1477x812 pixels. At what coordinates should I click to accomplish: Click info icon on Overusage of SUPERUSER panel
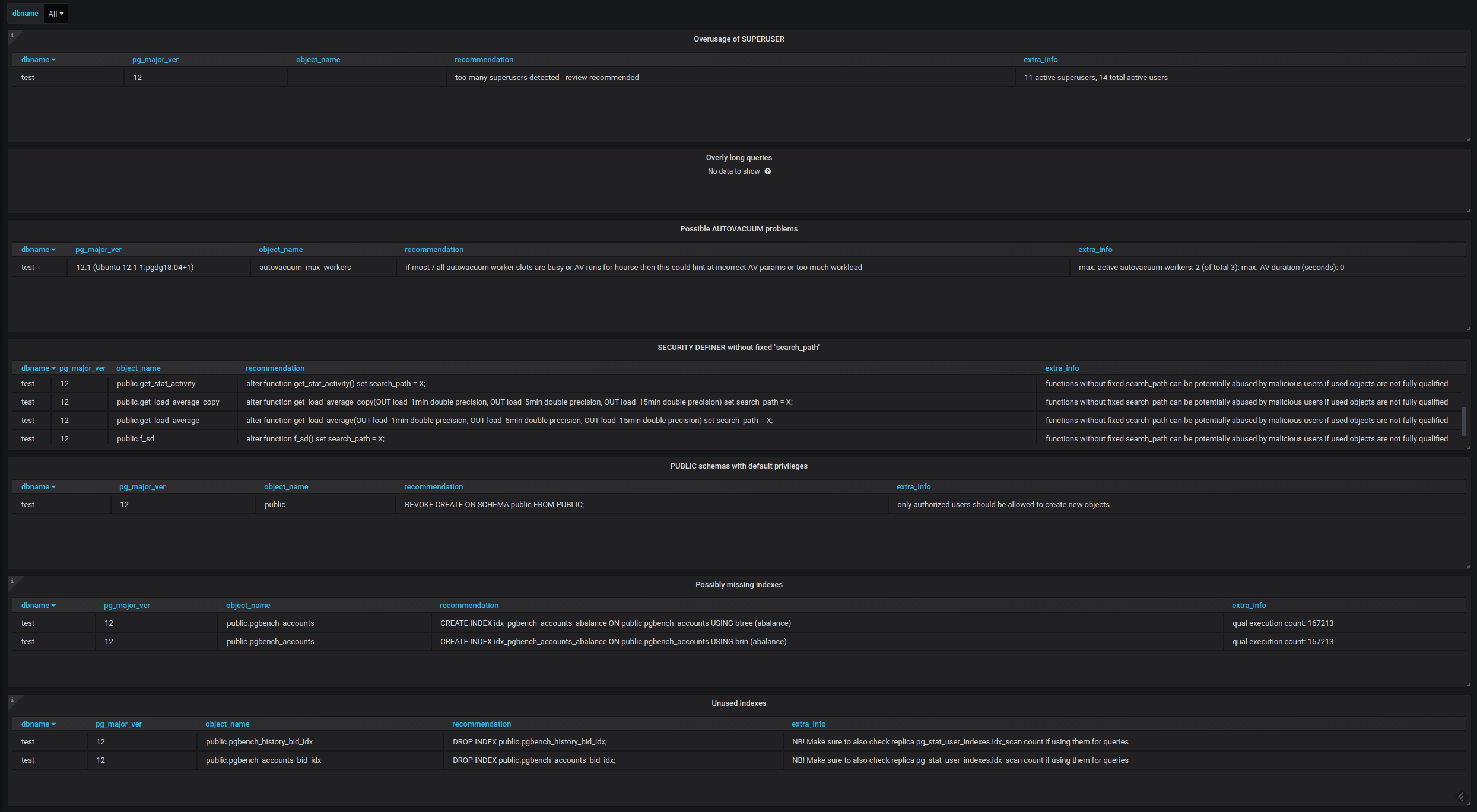(12, 35)
